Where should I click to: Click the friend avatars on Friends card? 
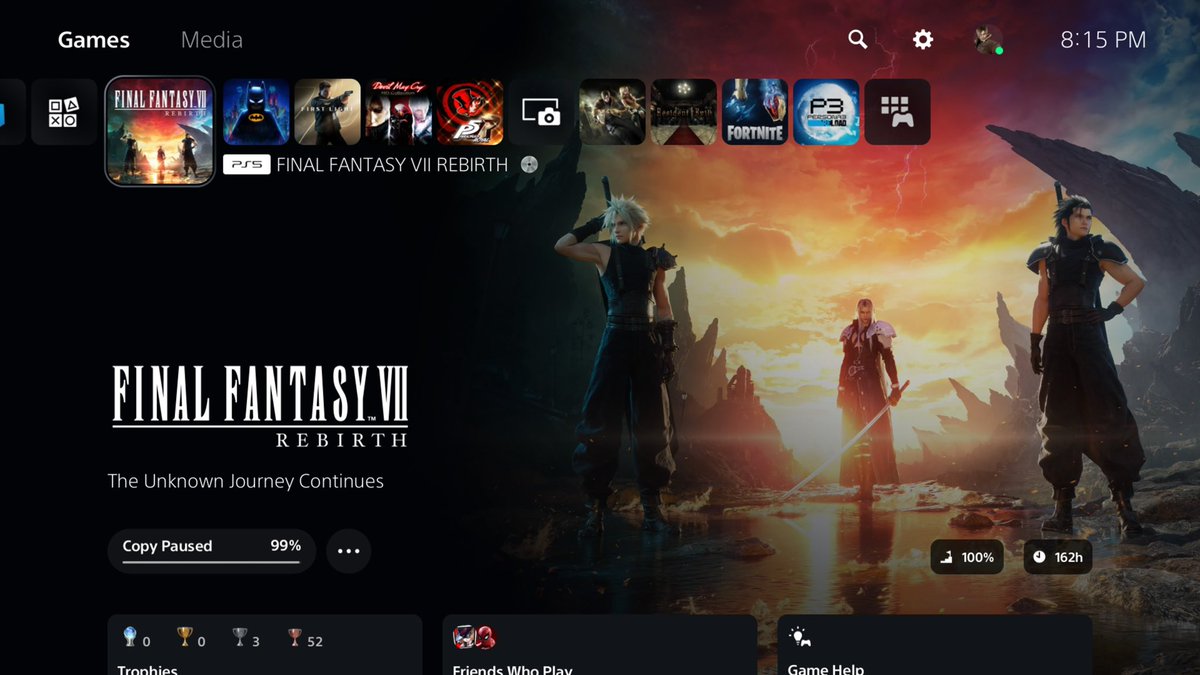474,637
